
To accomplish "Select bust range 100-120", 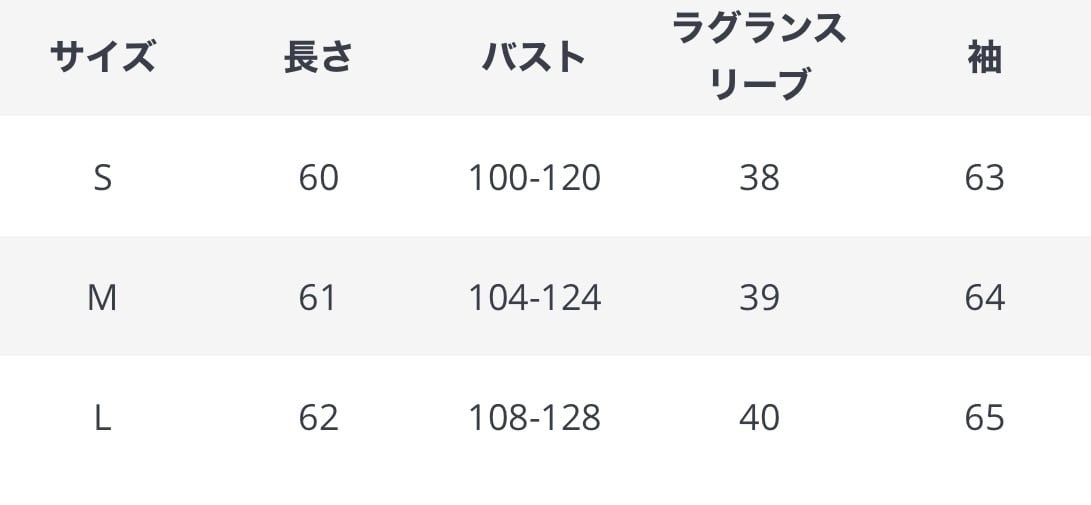I will tap(534, 177).
